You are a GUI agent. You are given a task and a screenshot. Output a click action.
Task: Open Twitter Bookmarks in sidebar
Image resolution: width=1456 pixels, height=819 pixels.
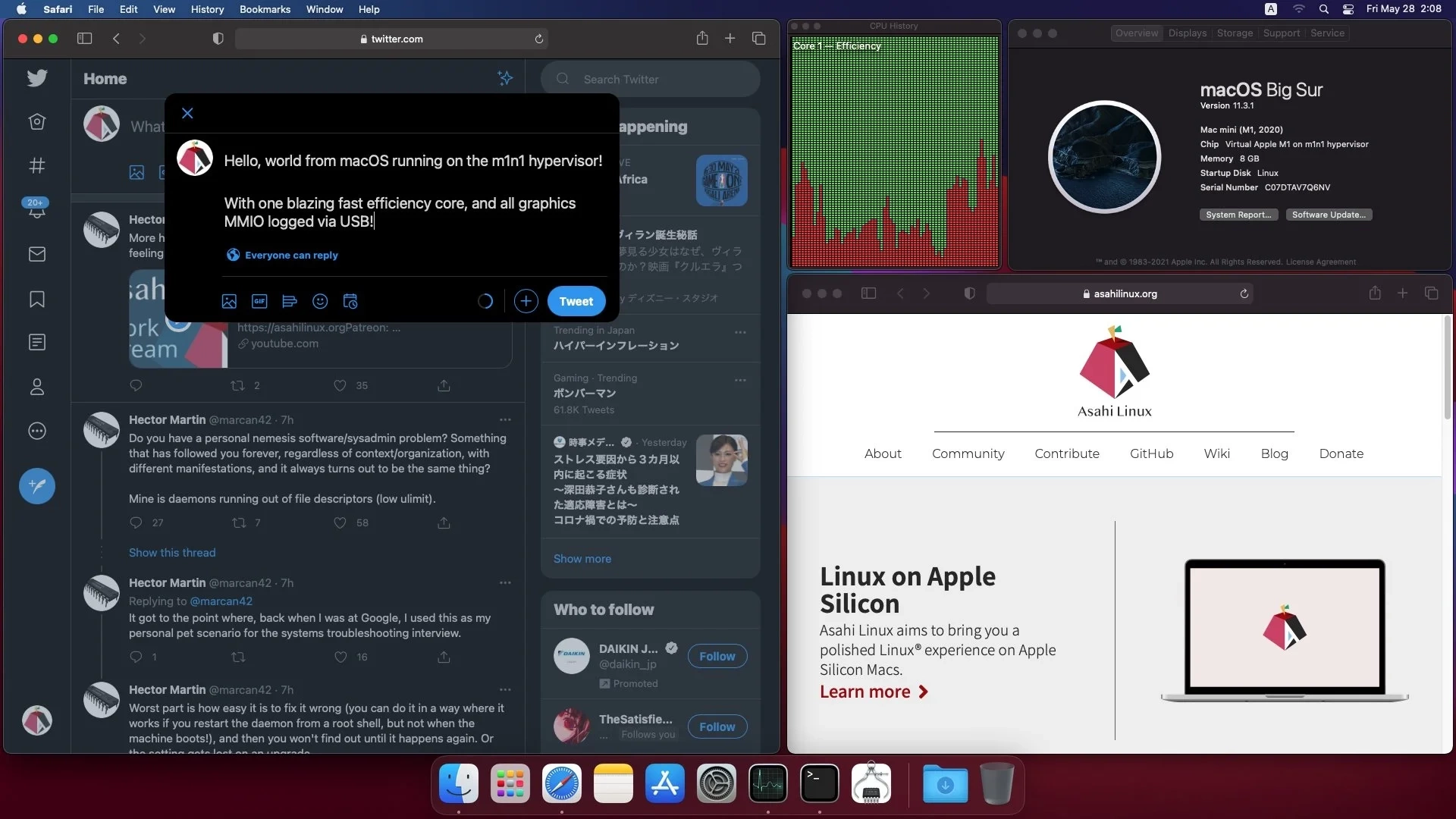tap(36, 299)
